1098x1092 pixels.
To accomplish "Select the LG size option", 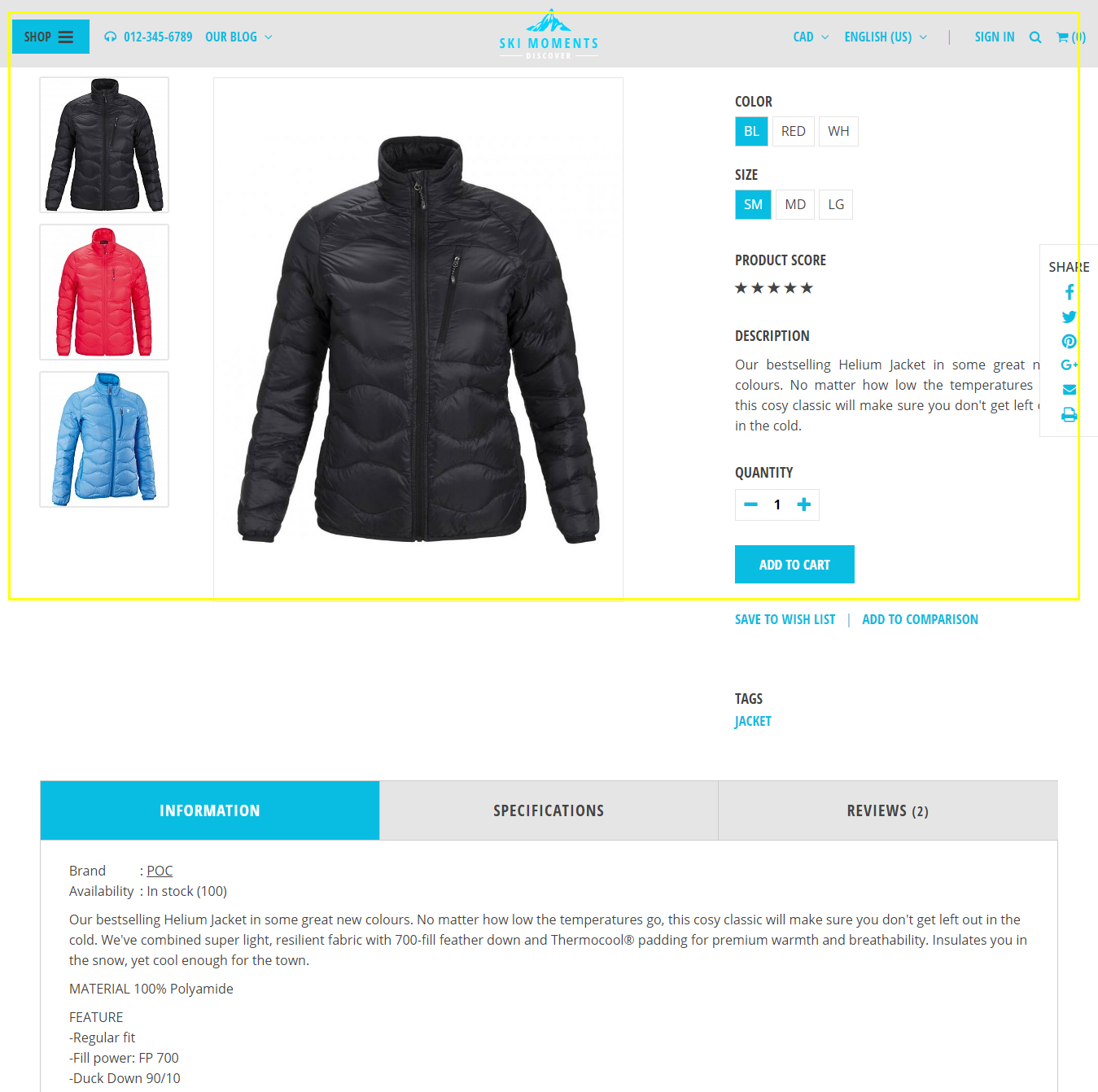I will 836,205.
